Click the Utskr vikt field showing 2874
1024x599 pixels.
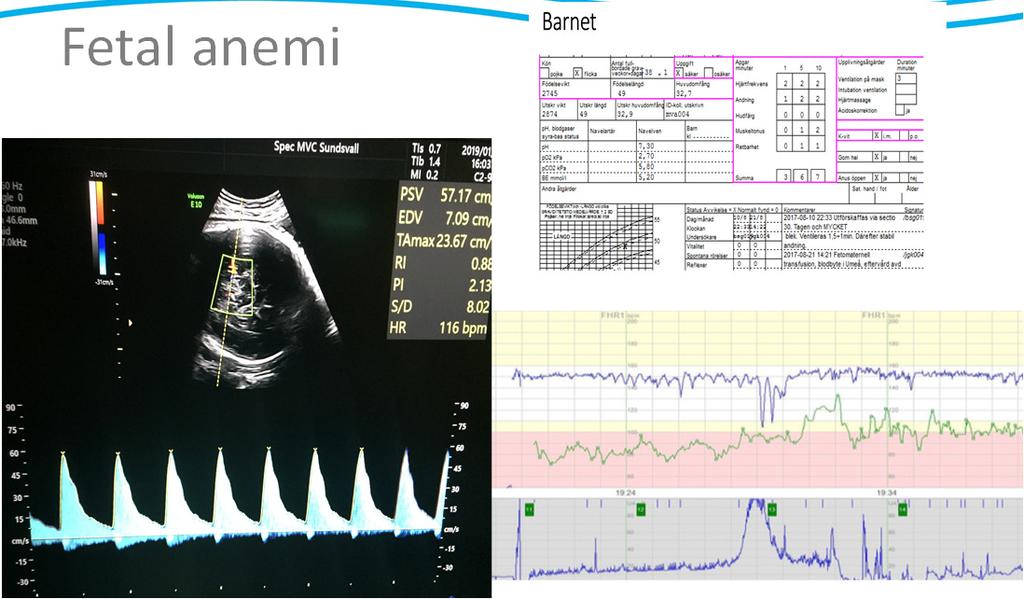coord(558,109)
